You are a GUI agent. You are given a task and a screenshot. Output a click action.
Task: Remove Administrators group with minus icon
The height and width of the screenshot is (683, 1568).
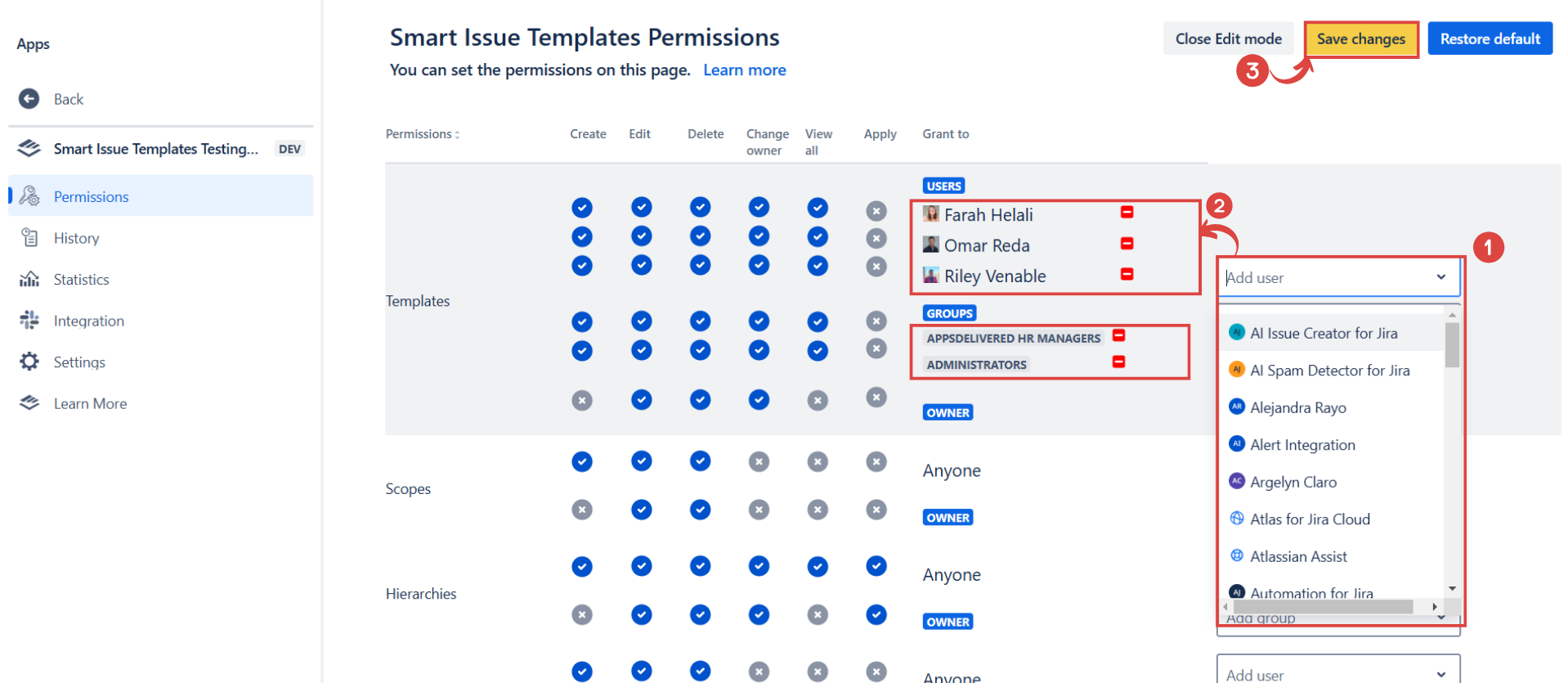(1118, 362)
